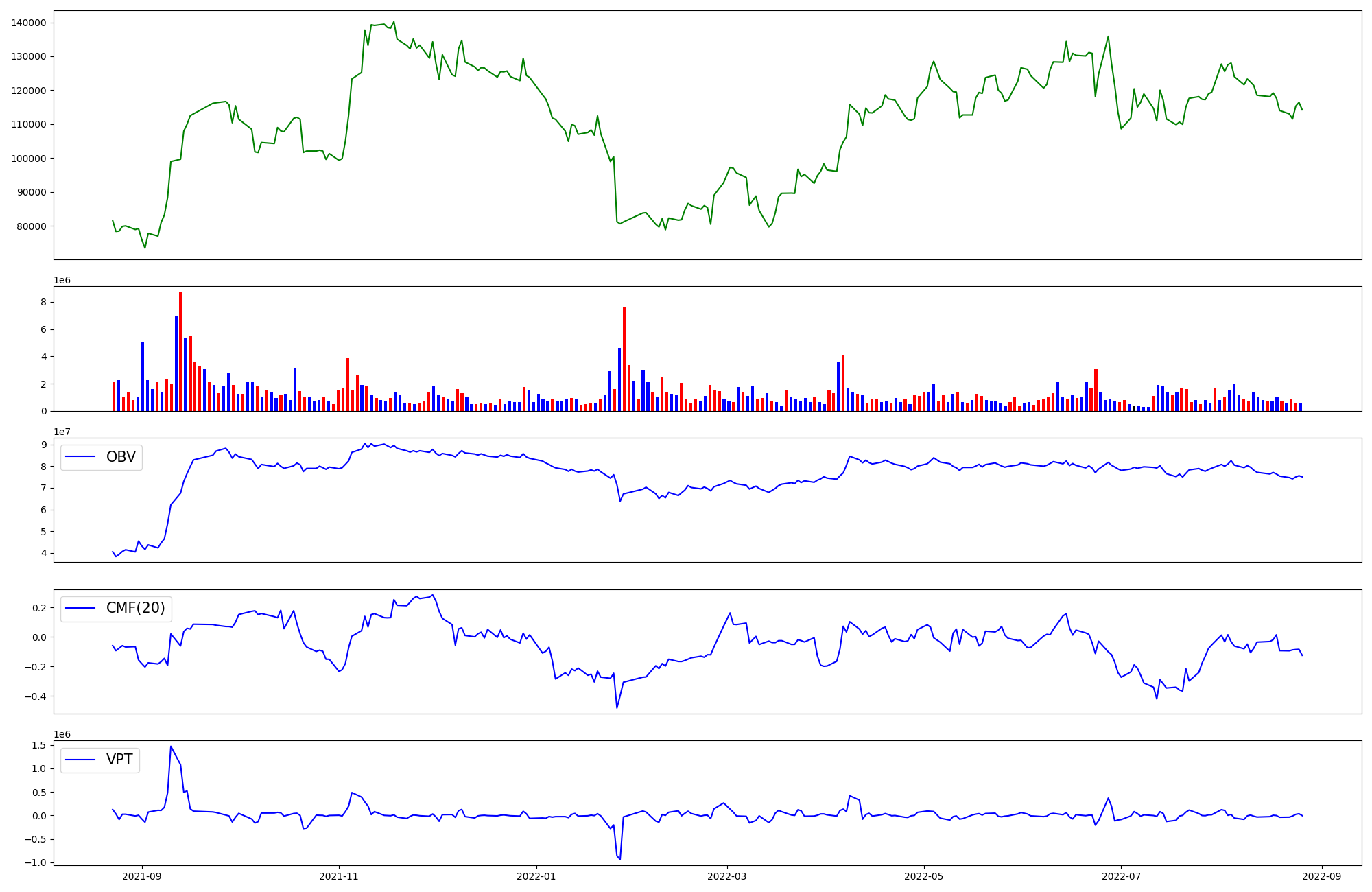Click the 8 tick on volume axis
Viewport: 1372px width, 892px height.
43,302
